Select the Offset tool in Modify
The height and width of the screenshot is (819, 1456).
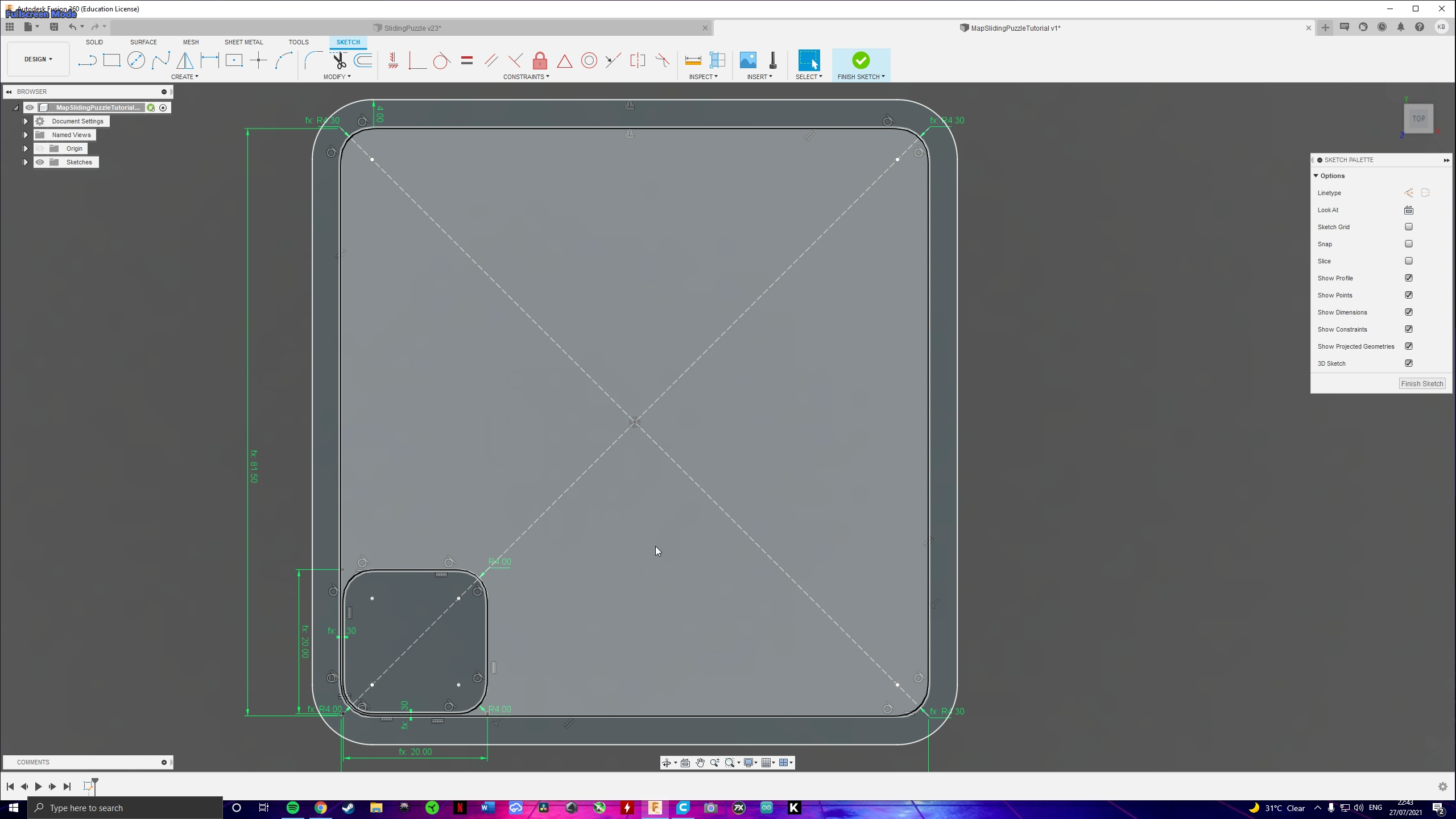coord(363,60)
